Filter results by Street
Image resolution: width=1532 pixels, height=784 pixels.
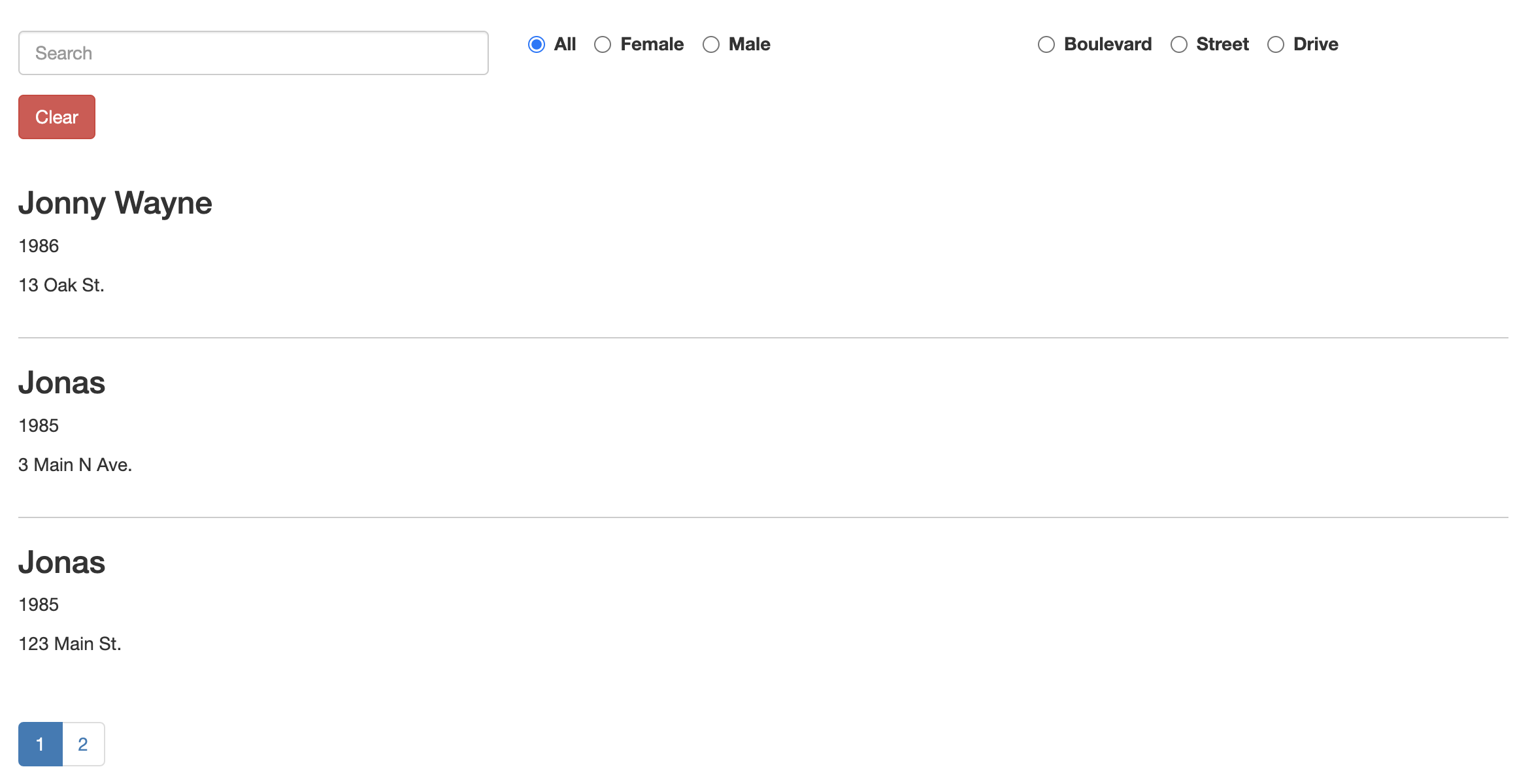[1179, 44]
